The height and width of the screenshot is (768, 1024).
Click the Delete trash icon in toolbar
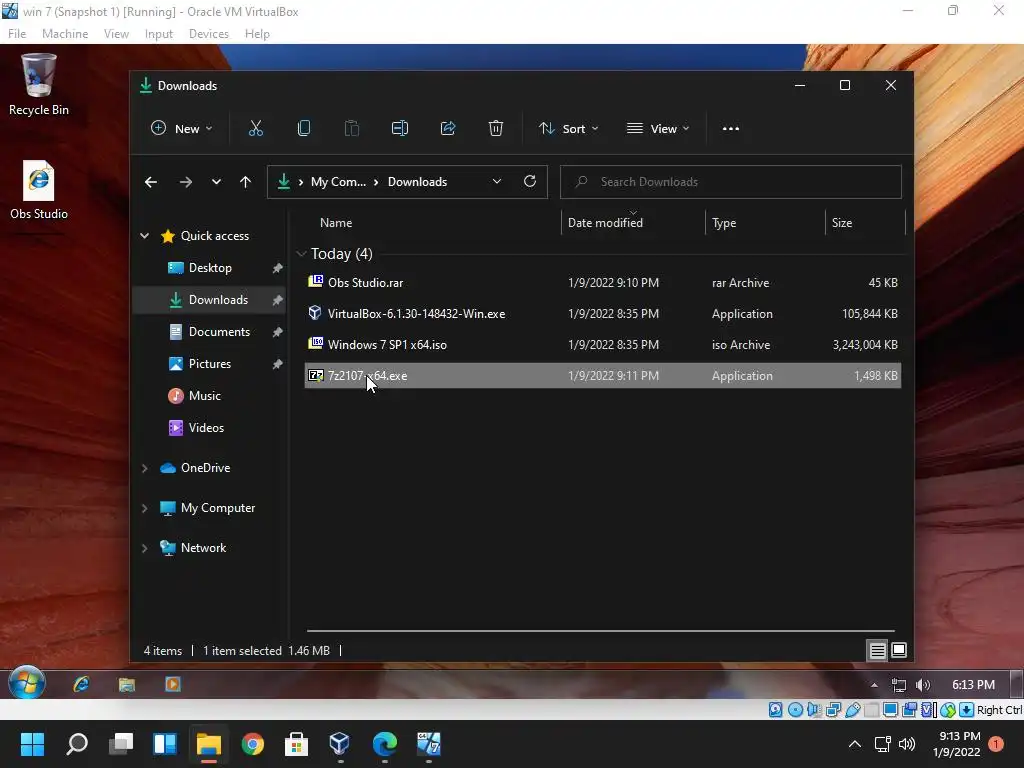point(496,129)
